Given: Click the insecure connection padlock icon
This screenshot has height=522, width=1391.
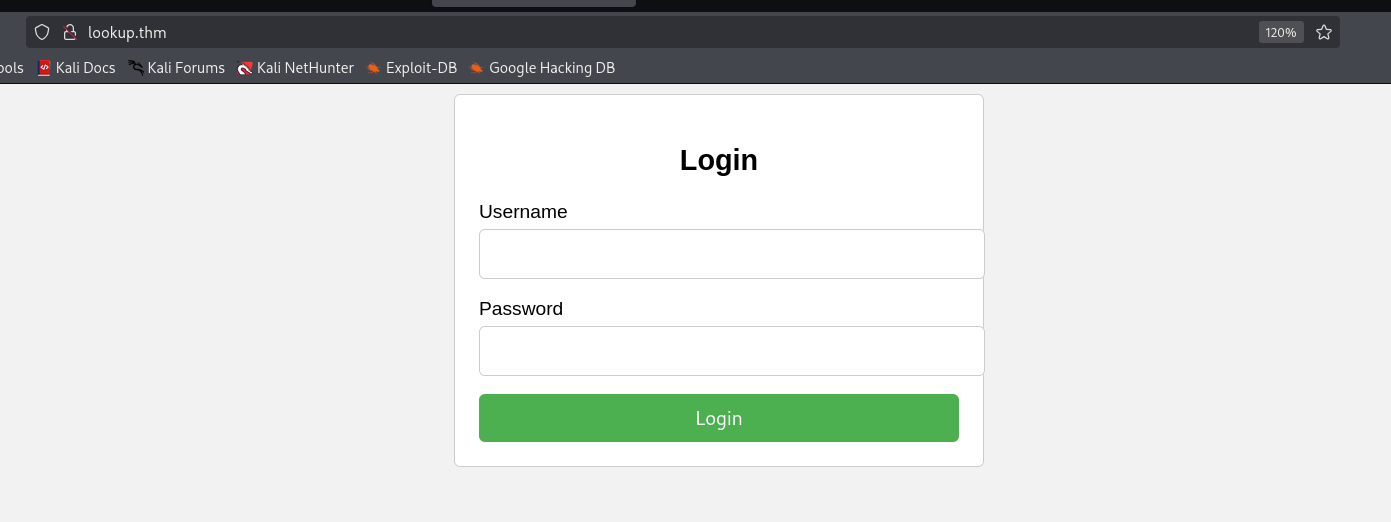Looking at the screenshot, I should tap(70, 32).
